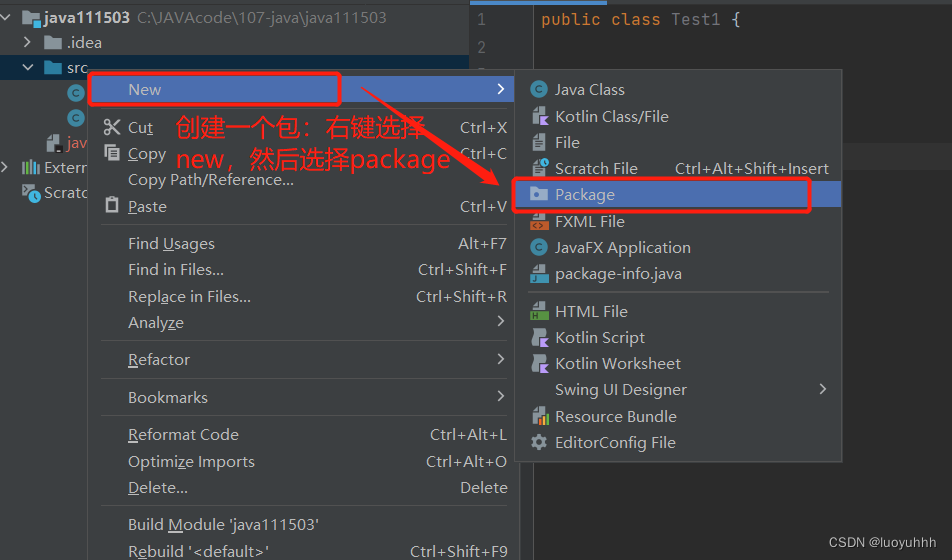Select package-info.java submenu entry

point(678,274)
